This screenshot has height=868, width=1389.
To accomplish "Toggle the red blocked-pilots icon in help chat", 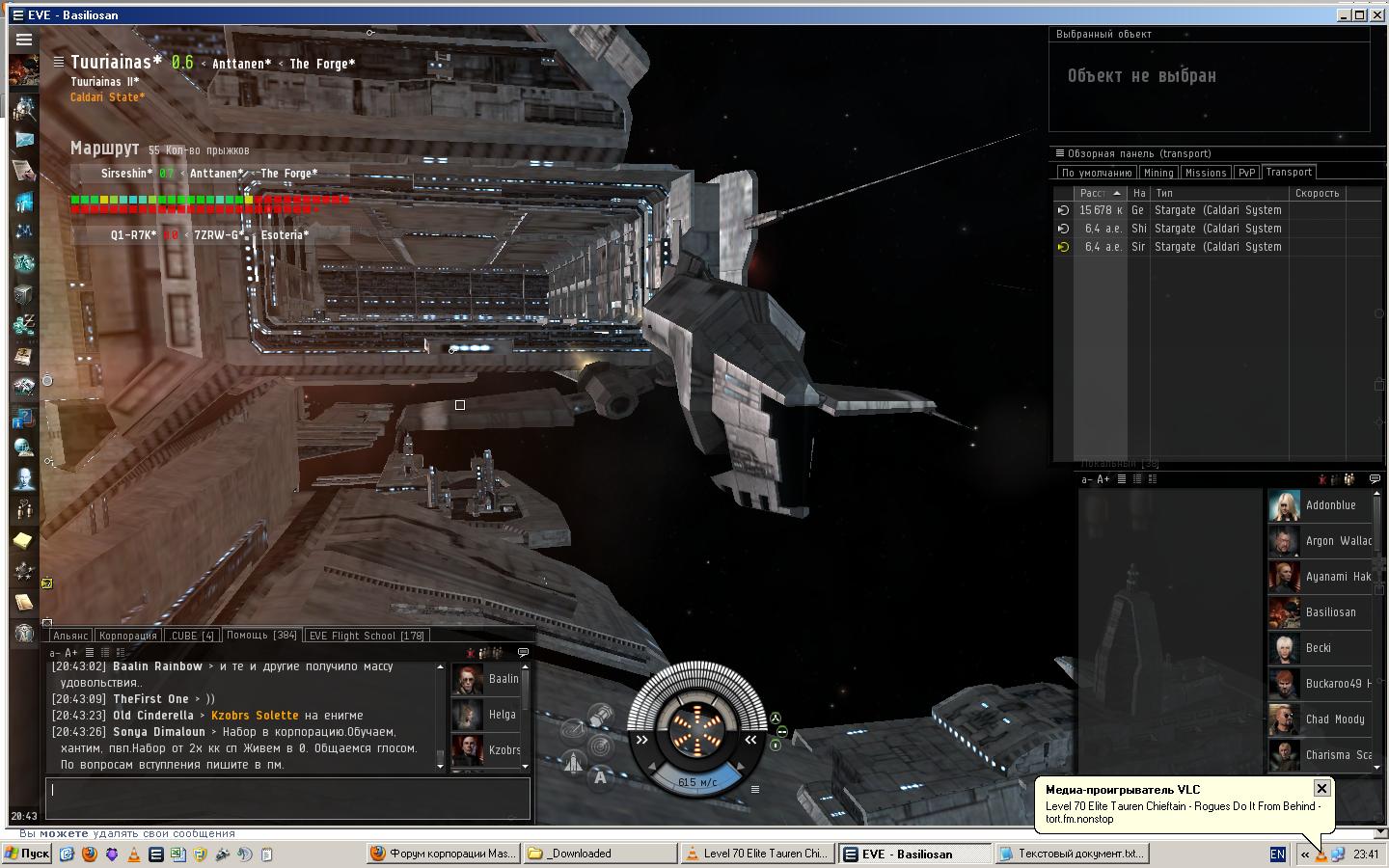I will pyautogui.click(x=470, y=653).
